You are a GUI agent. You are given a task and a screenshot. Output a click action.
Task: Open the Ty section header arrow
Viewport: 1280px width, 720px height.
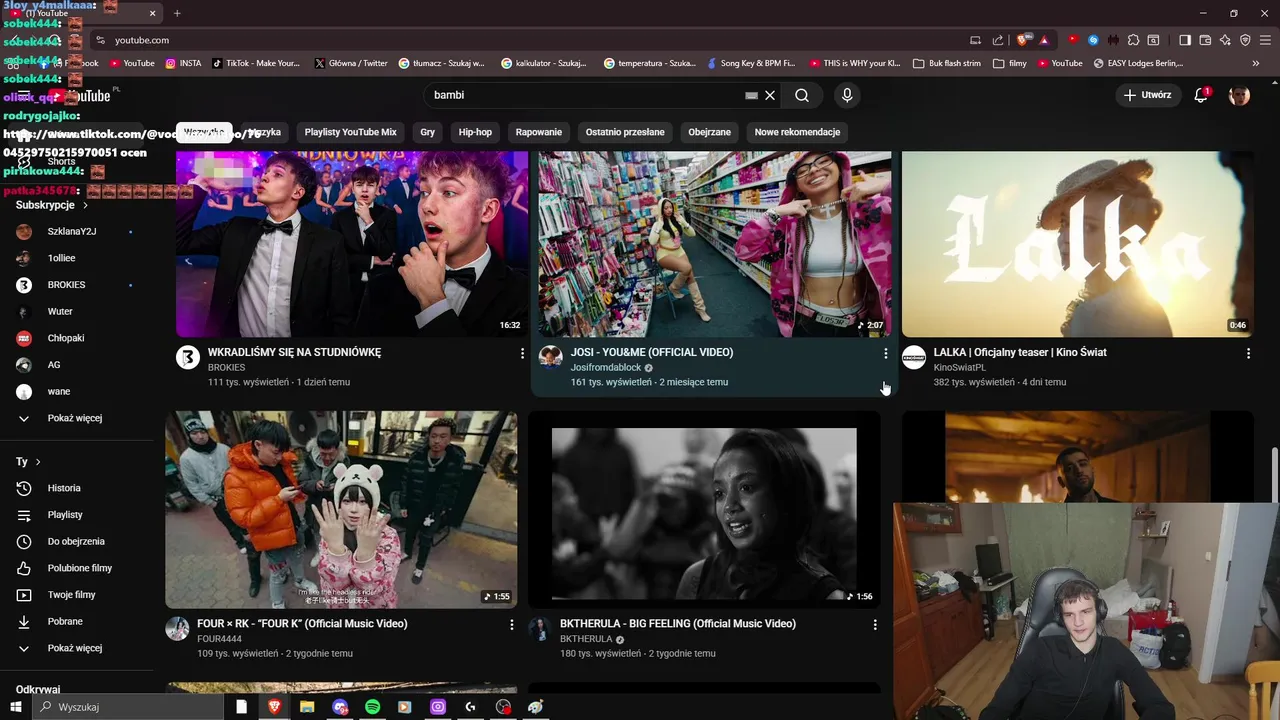click(x=38, y=462)
